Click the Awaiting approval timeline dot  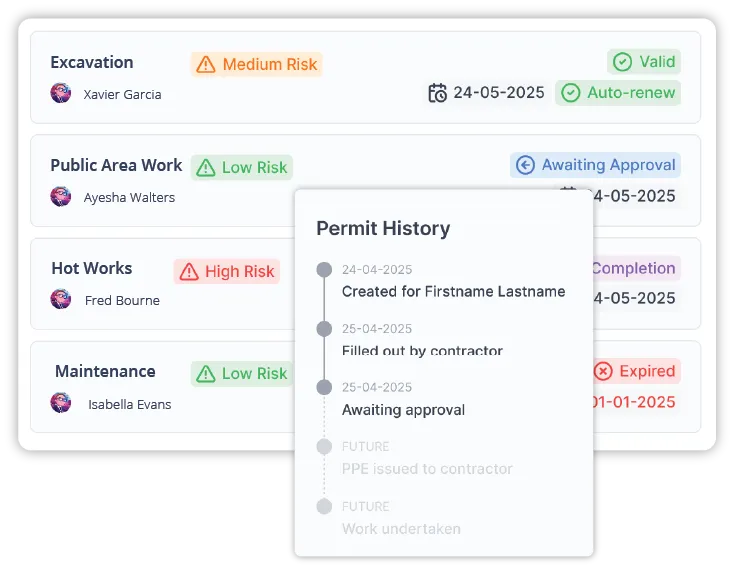point(324,388)
